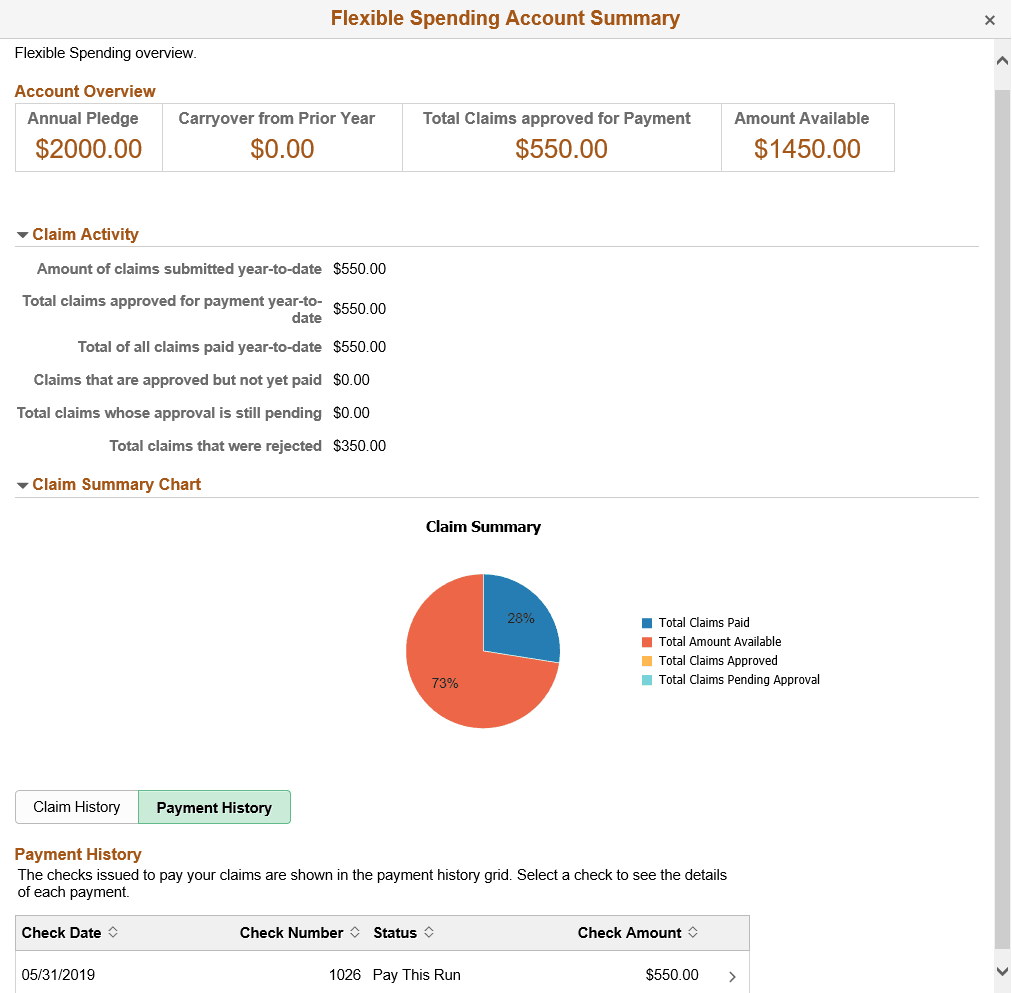Image resolution: width=1012 pixels, height=993 pixels.
Task: Select the Payment History tab
Action: click(214, 807)
